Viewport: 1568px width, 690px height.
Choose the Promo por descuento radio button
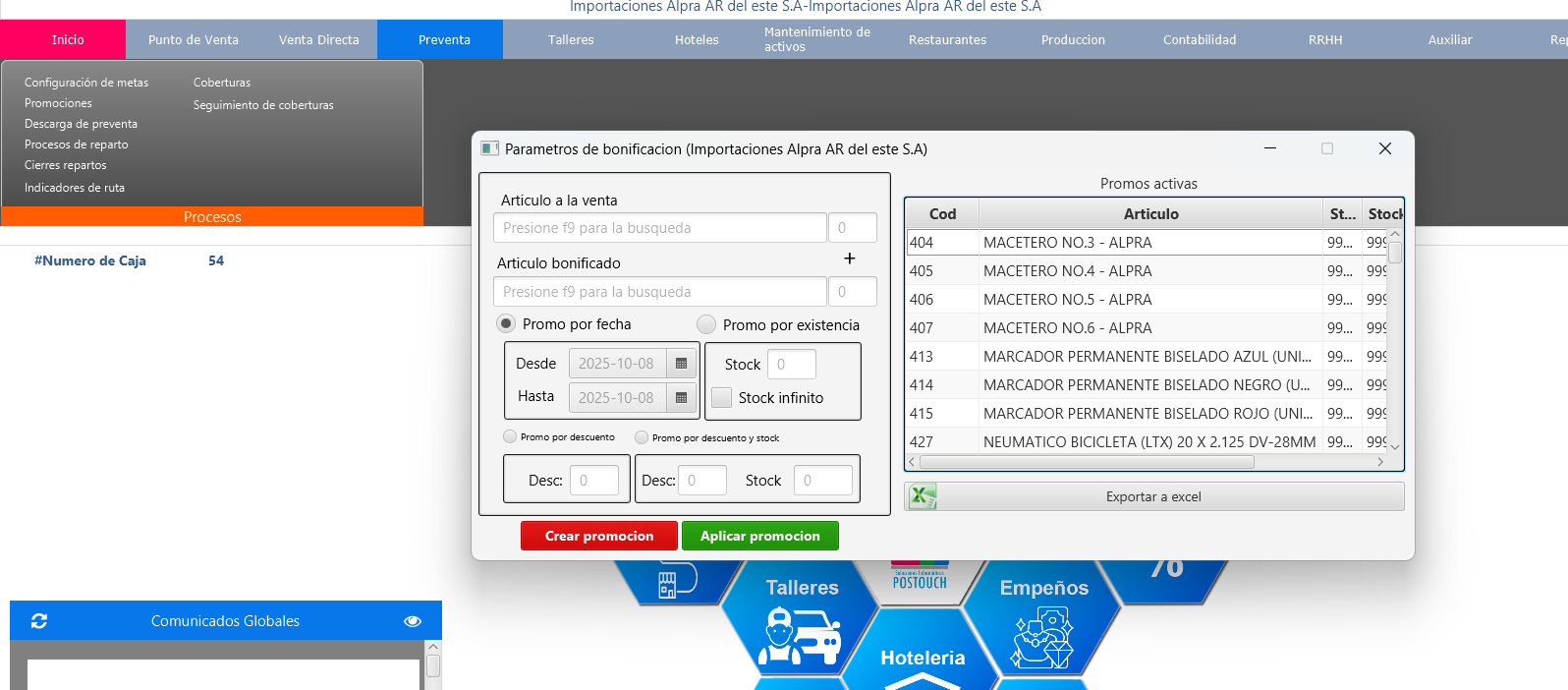510,436
